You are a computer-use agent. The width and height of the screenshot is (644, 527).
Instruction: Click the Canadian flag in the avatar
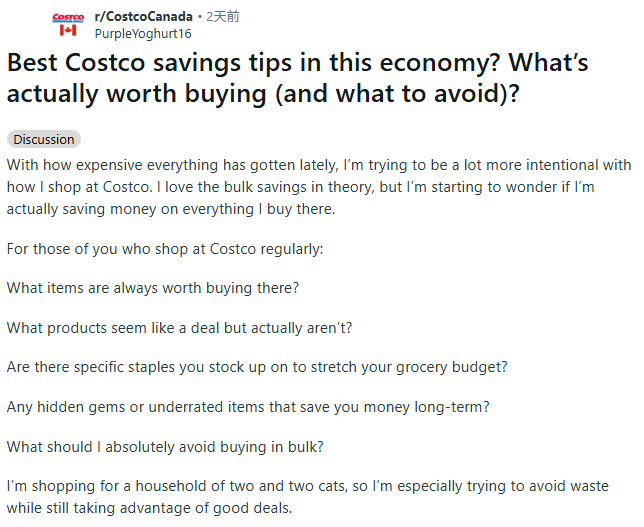coord(68,32)
